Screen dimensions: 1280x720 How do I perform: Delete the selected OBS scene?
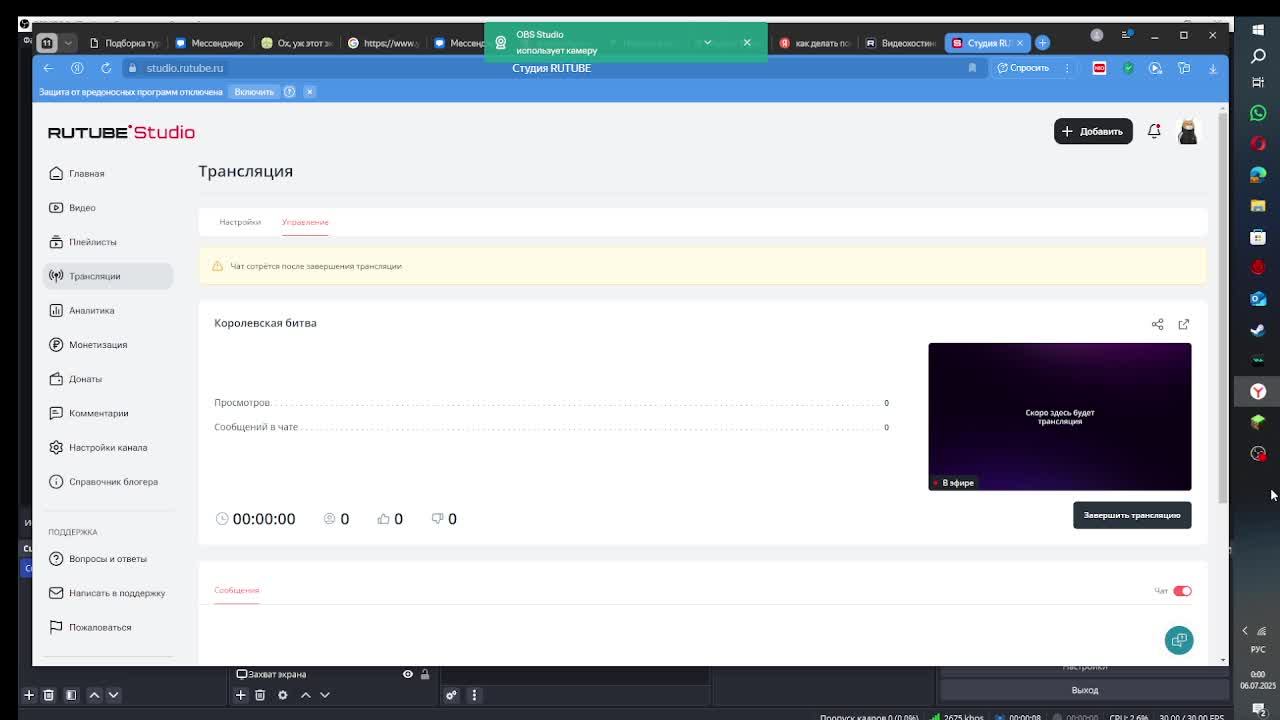click(48, 695)
